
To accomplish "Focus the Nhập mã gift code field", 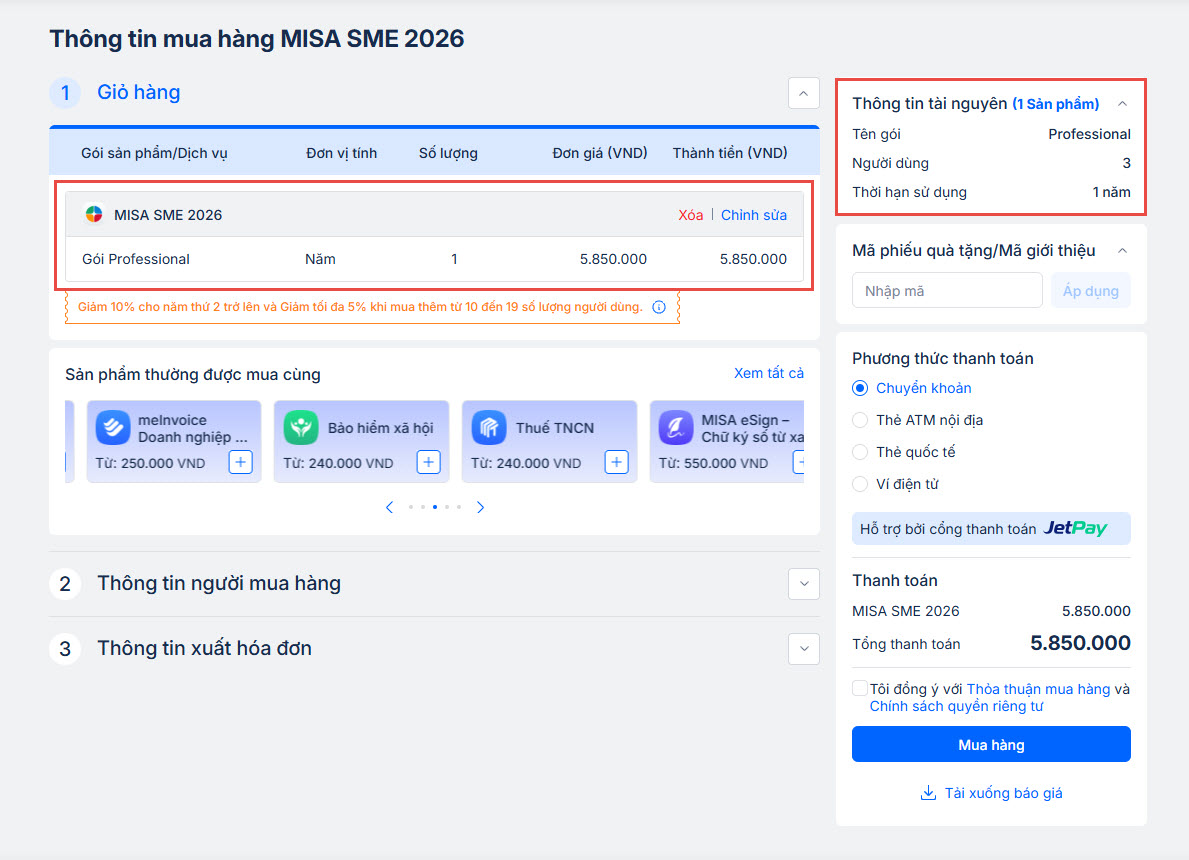I will (947, 291).
